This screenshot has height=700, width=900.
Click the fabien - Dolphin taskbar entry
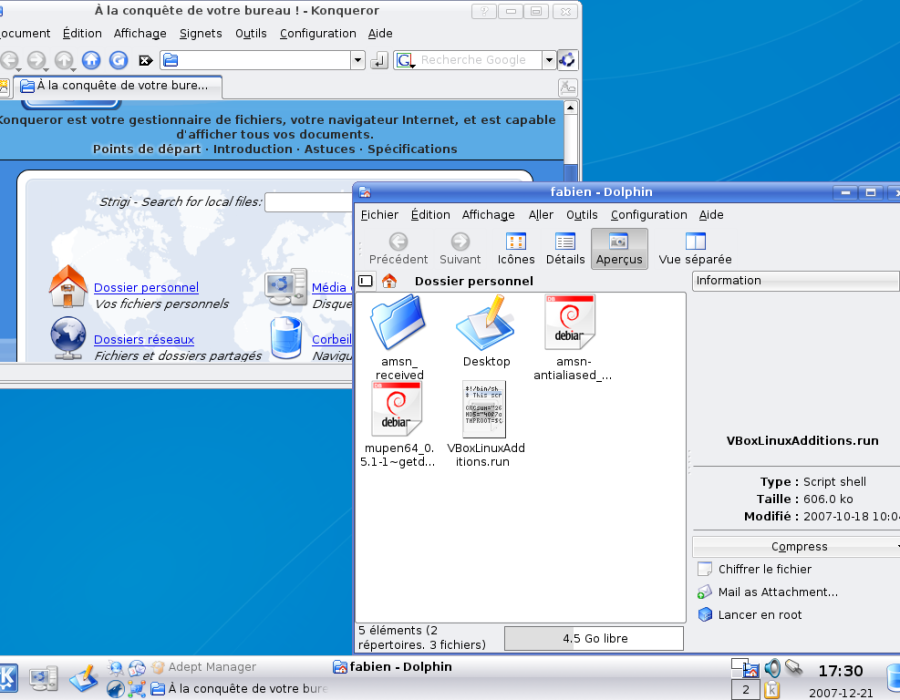393,667
